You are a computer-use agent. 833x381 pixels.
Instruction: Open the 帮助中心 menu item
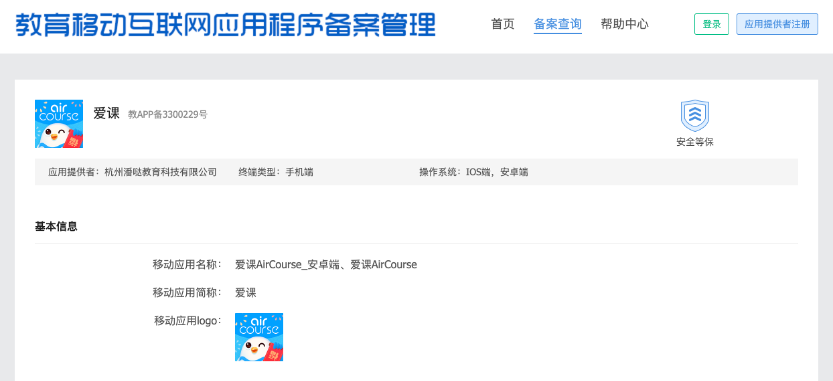624,24
